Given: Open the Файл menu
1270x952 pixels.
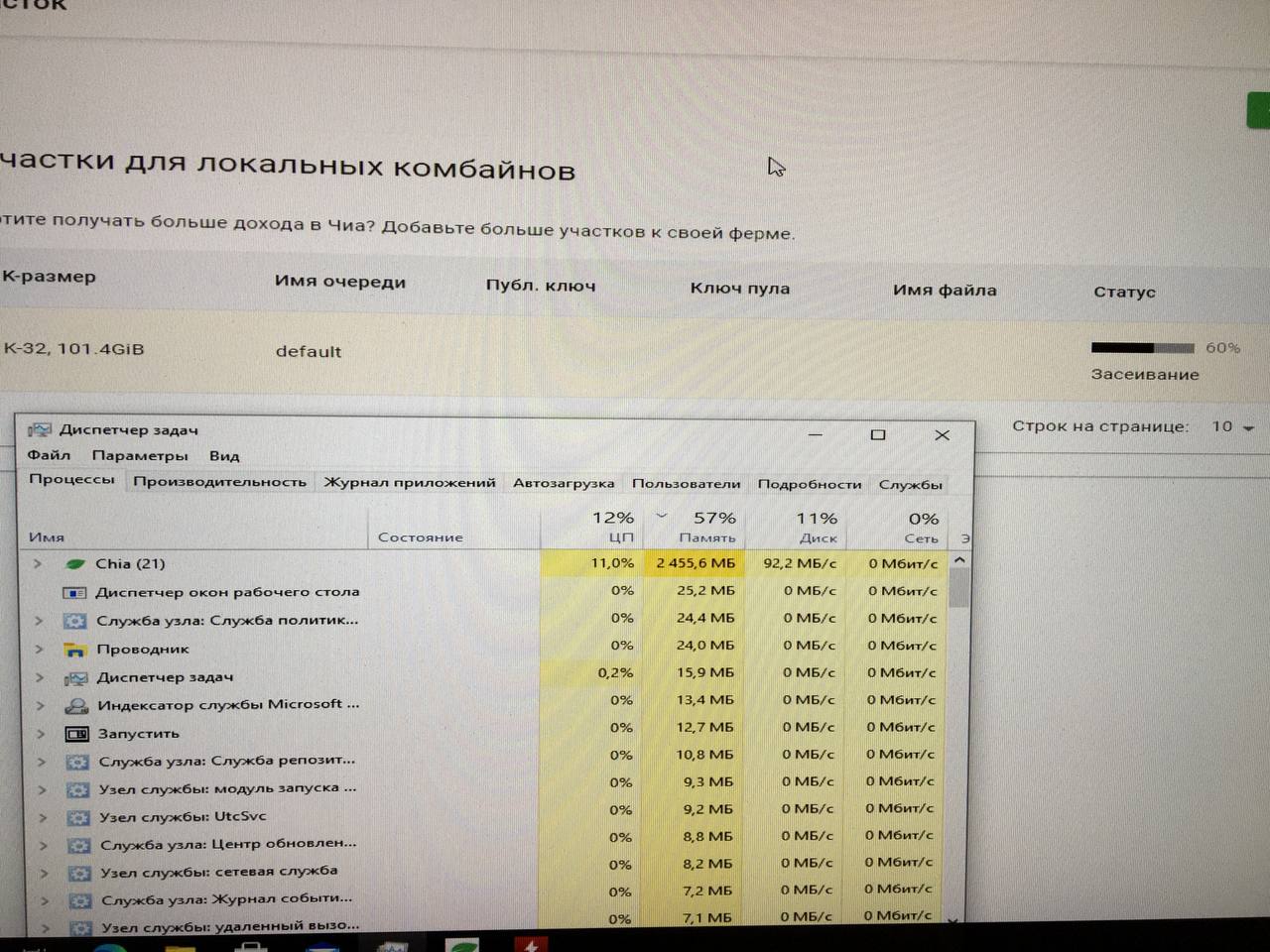Looking at the screenshot, I should point(49,455).
